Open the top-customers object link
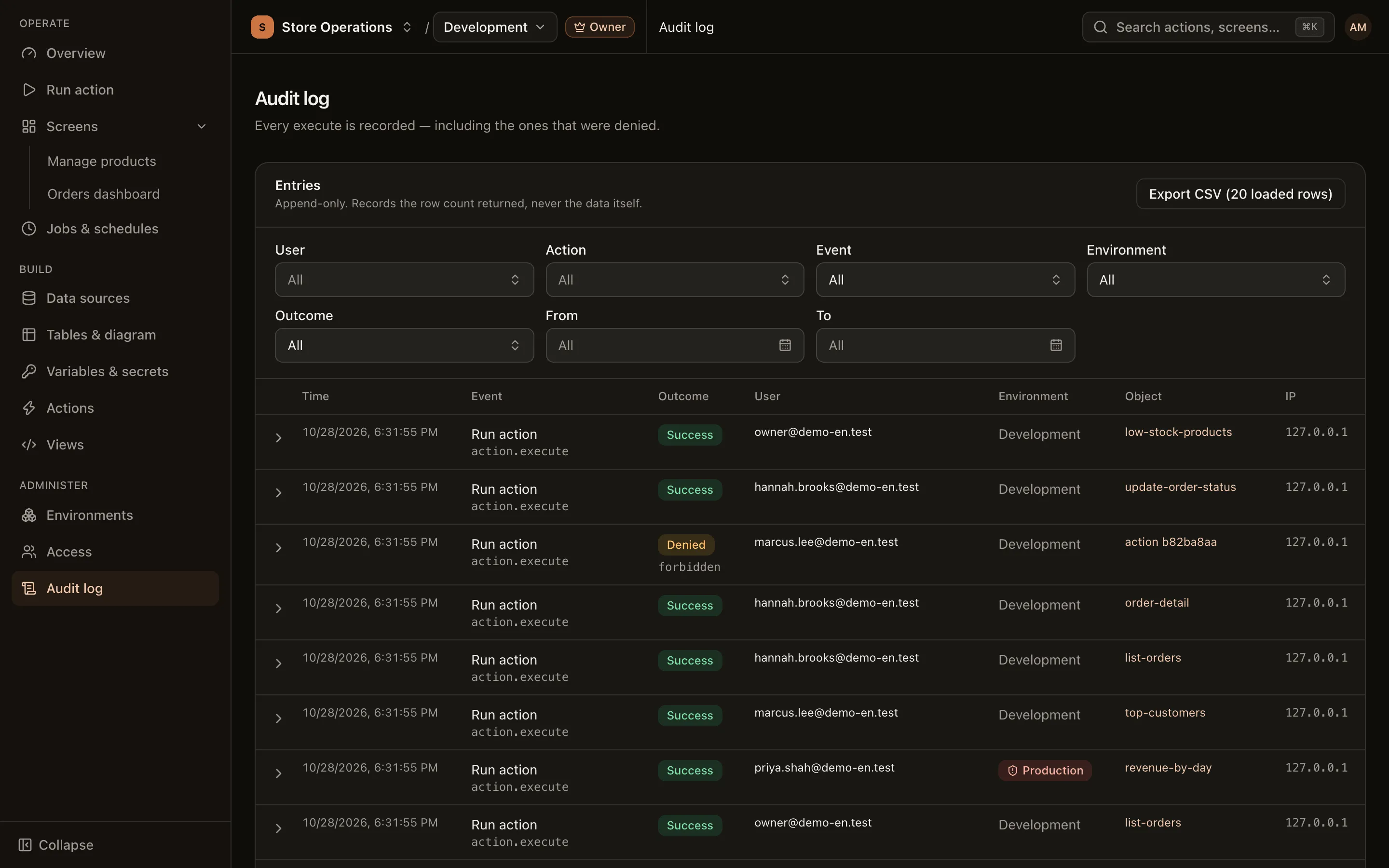This screenshot has height=868, width=1389. click(x=1165, y=712)
